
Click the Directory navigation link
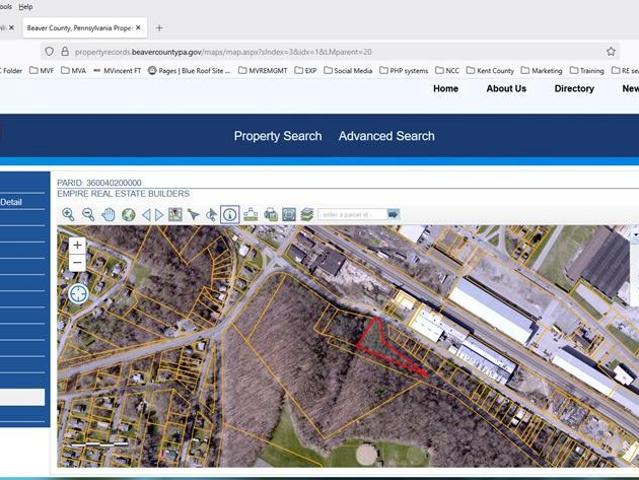pyautogui.click(x=574, y=89)
